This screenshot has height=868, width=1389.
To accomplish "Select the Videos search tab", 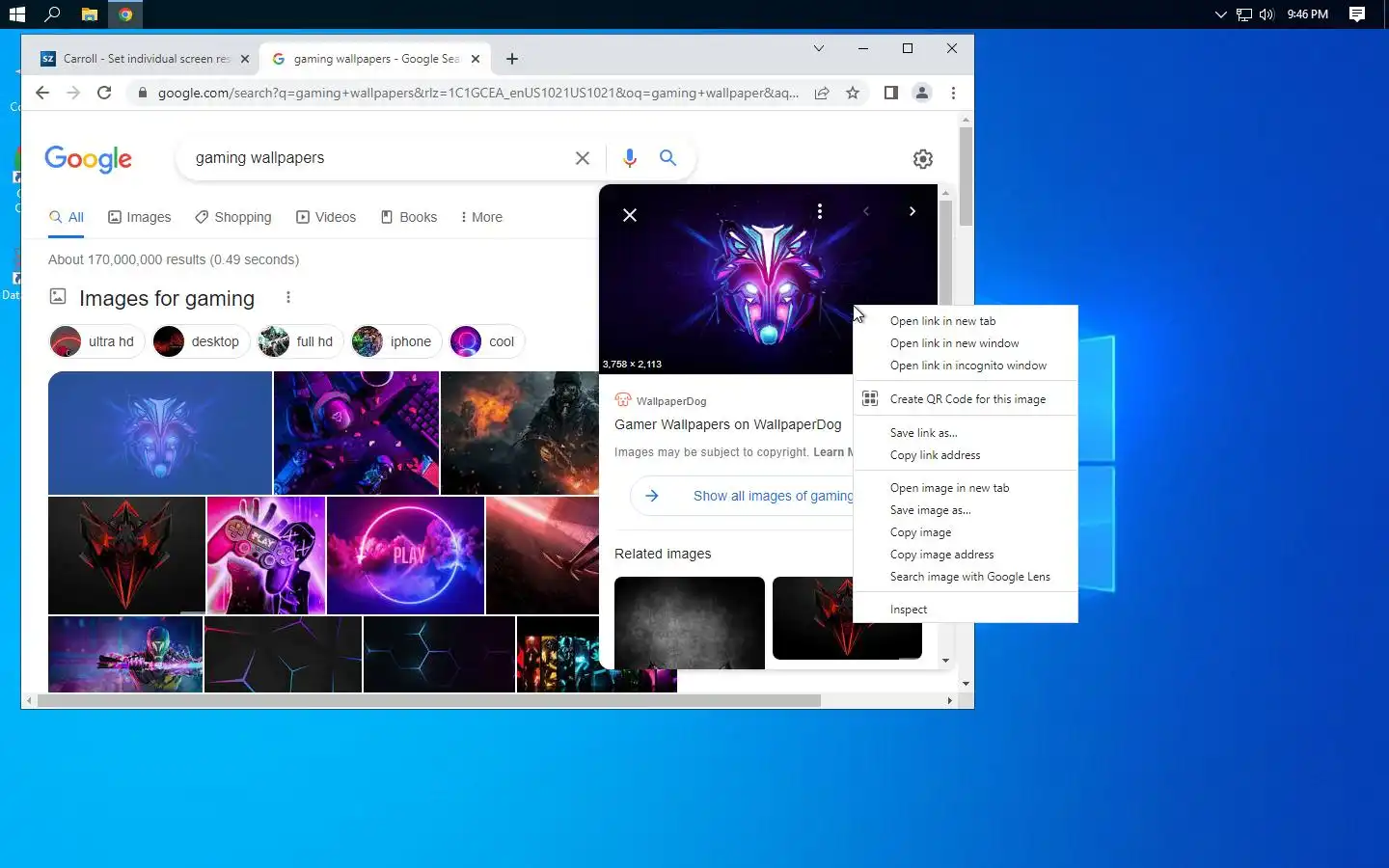I will tap(326, 217).
